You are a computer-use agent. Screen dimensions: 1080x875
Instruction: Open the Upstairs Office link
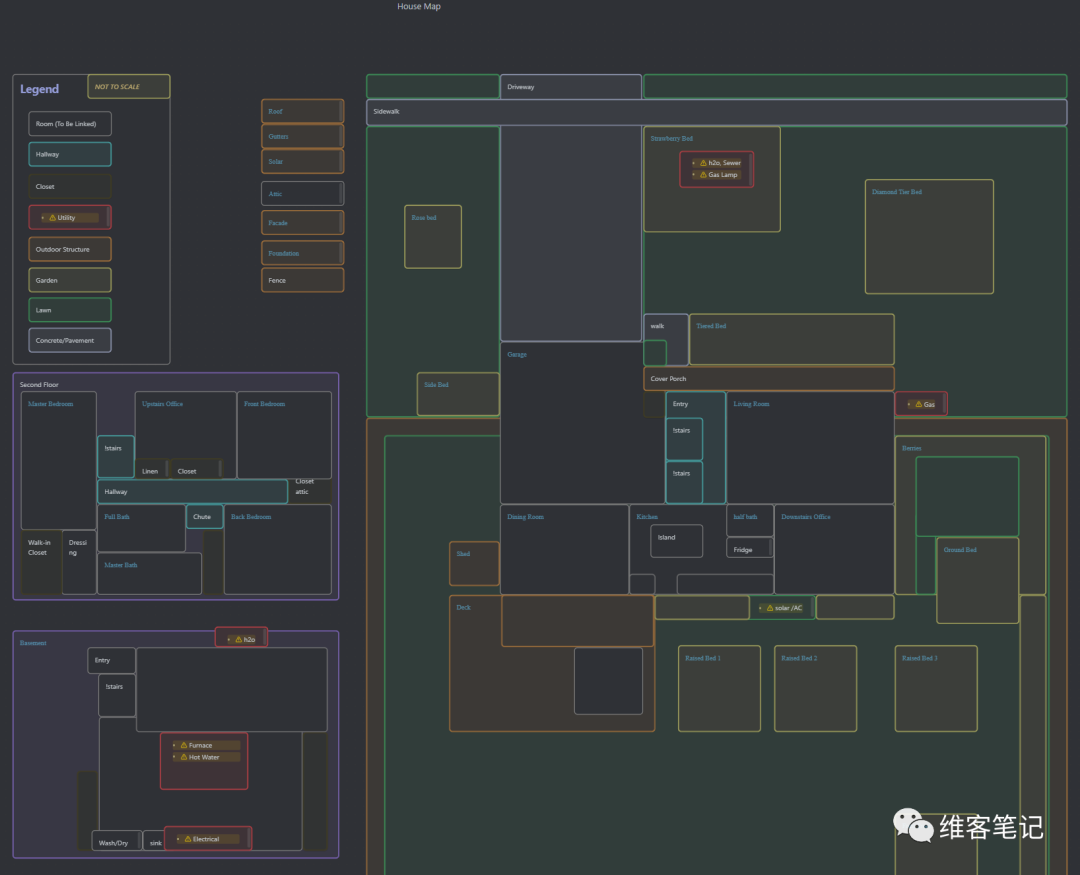163,404
